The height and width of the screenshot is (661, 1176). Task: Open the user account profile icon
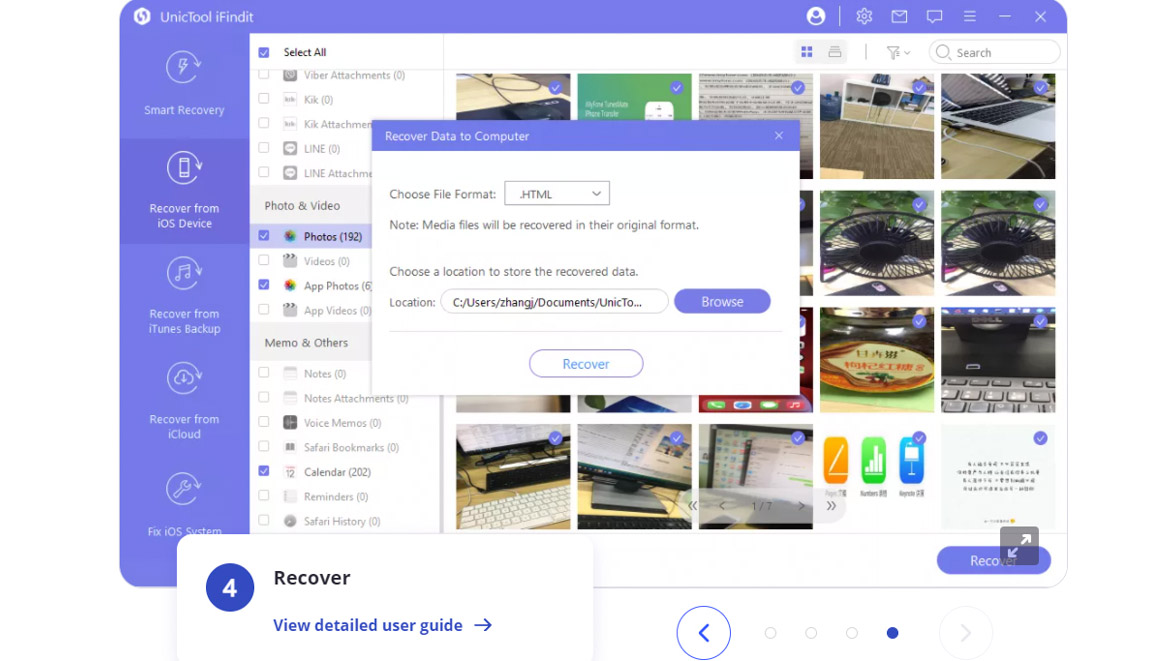click(x=816, y=16)
